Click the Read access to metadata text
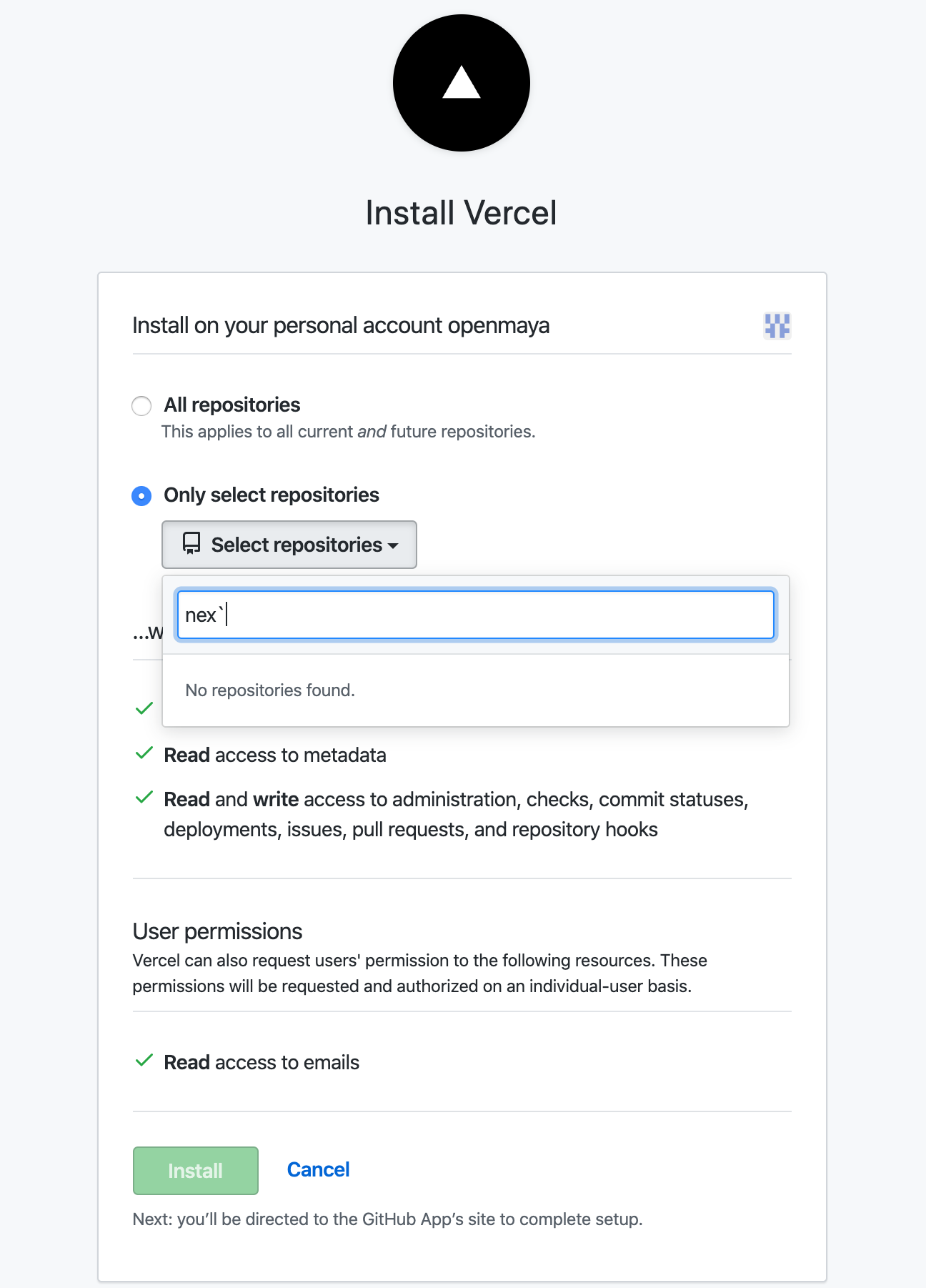 point(275,756)
